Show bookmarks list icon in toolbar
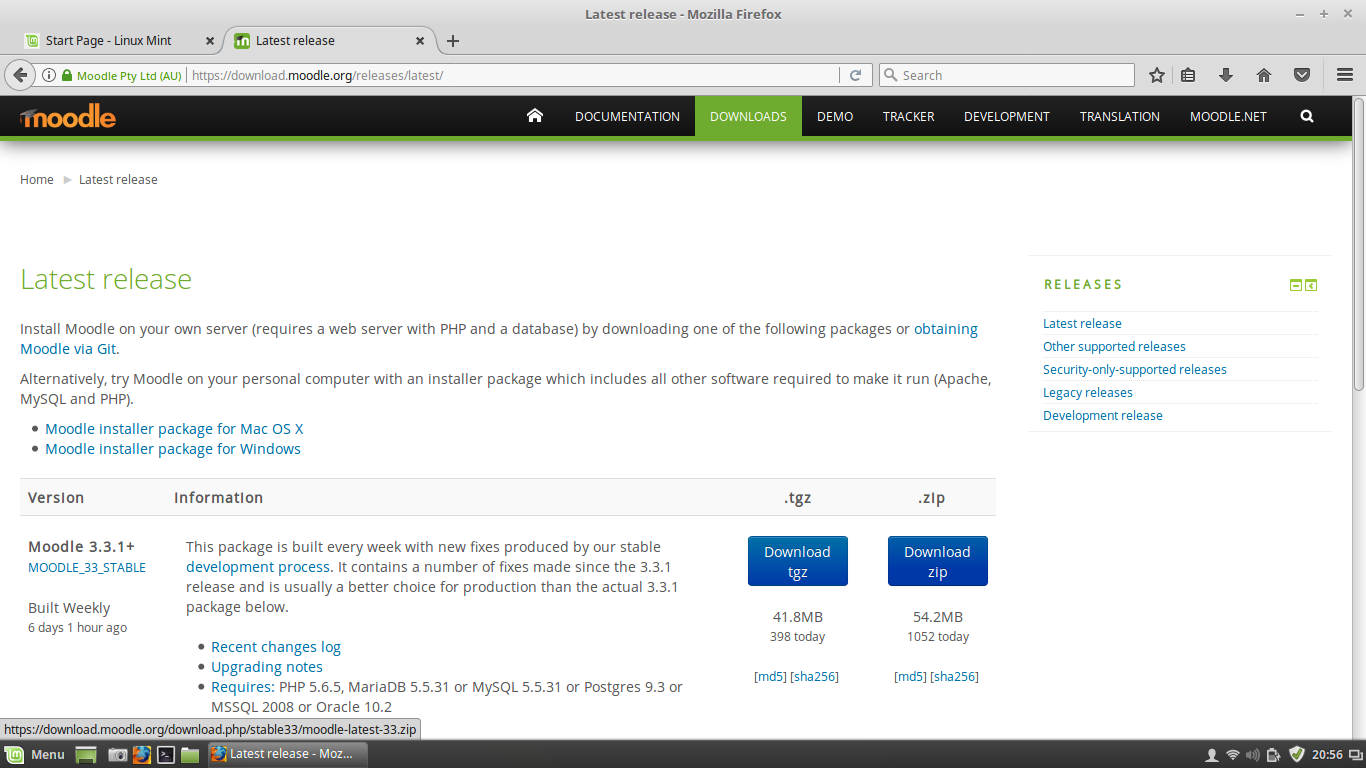The width and height of the screenshot is (1366, 768). (x=1188, y=75)
